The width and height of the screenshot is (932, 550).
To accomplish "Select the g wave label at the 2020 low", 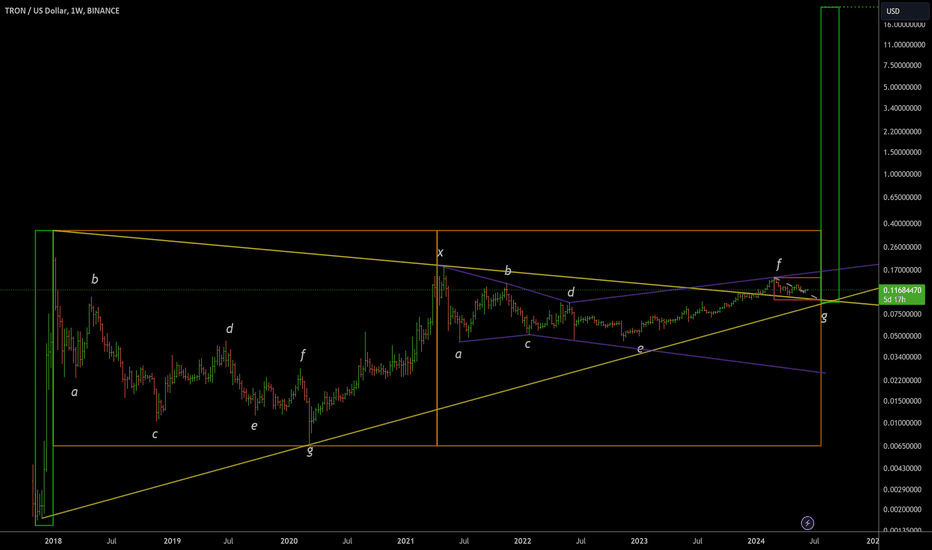I will coord(310,451).
